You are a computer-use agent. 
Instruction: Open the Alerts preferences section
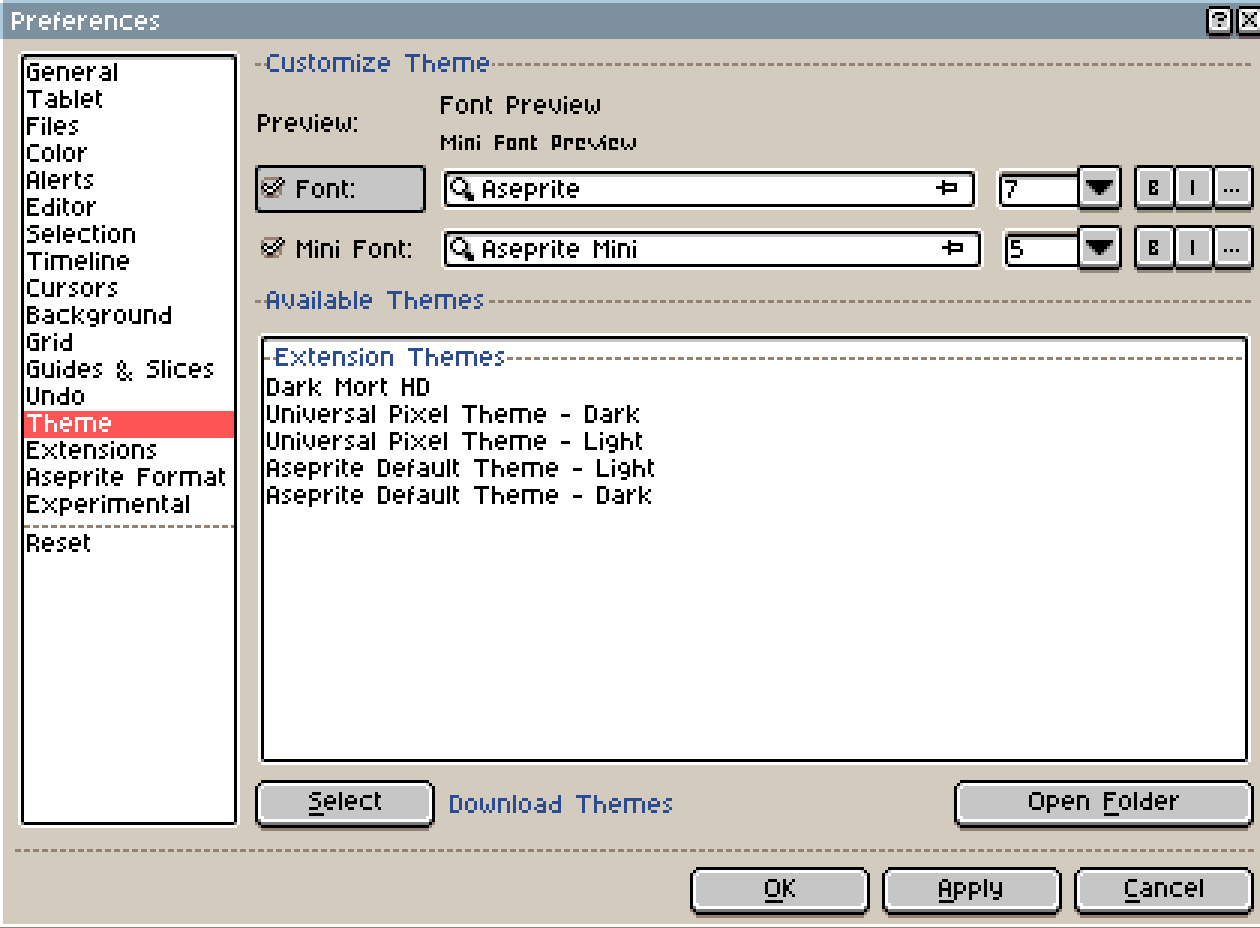tap(129, 180)
